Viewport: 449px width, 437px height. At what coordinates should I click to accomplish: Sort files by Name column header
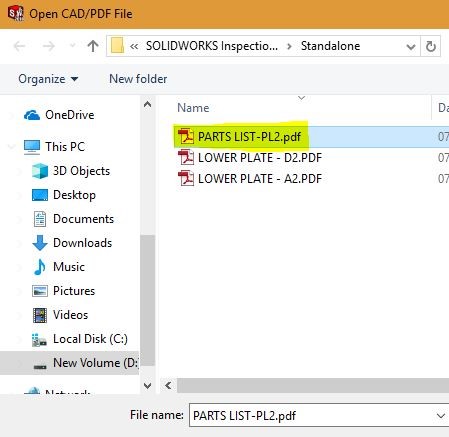[x=193, y=108]
